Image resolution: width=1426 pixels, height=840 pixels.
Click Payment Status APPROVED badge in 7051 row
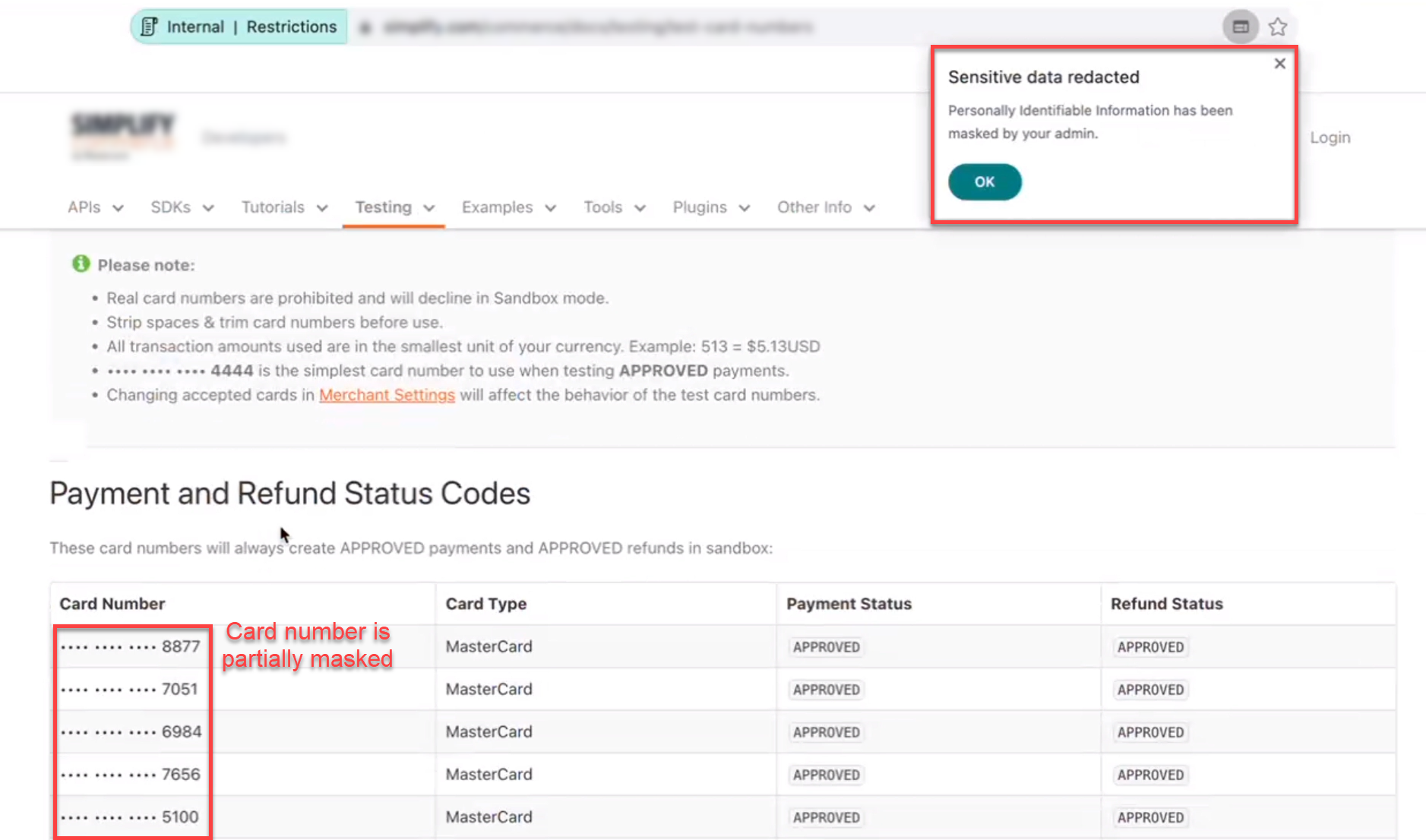point(827,690)
